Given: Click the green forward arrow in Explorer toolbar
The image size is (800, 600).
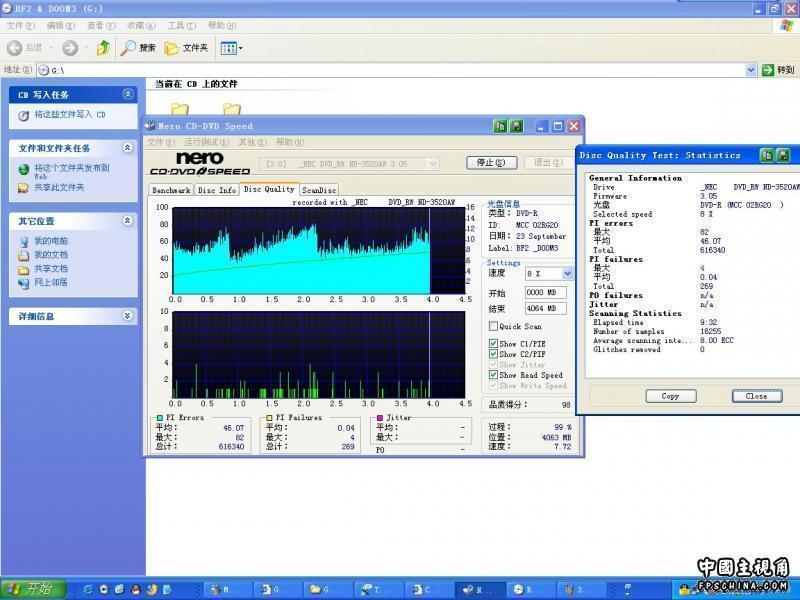Looking at the screenshot, I should (x=70, y=48).
